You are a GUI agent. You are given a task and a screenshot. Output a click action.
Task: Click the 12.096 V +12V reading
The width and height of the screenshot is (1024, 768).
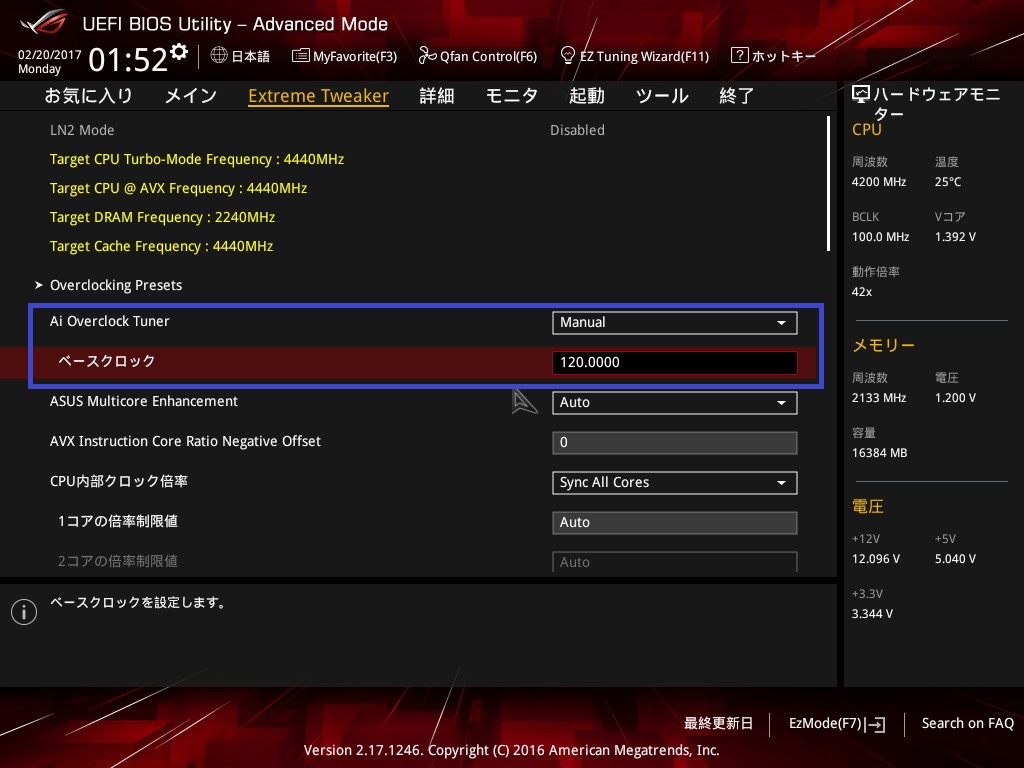pos(876,559)
